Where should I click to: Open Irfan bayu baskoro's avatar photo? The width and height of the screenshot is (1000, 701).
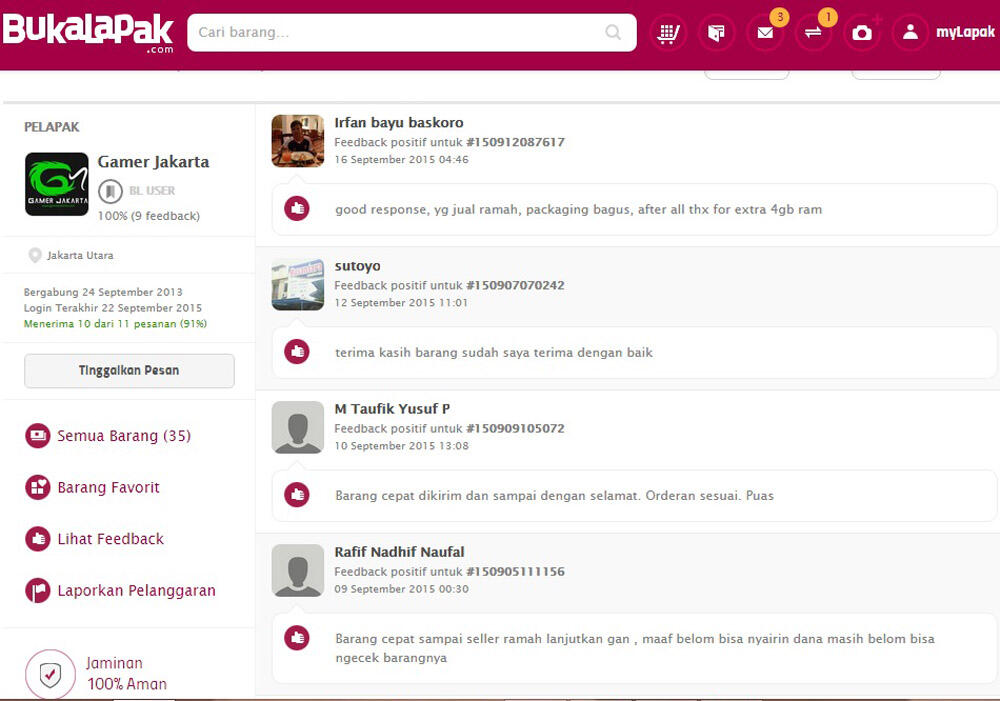point(298,141)
